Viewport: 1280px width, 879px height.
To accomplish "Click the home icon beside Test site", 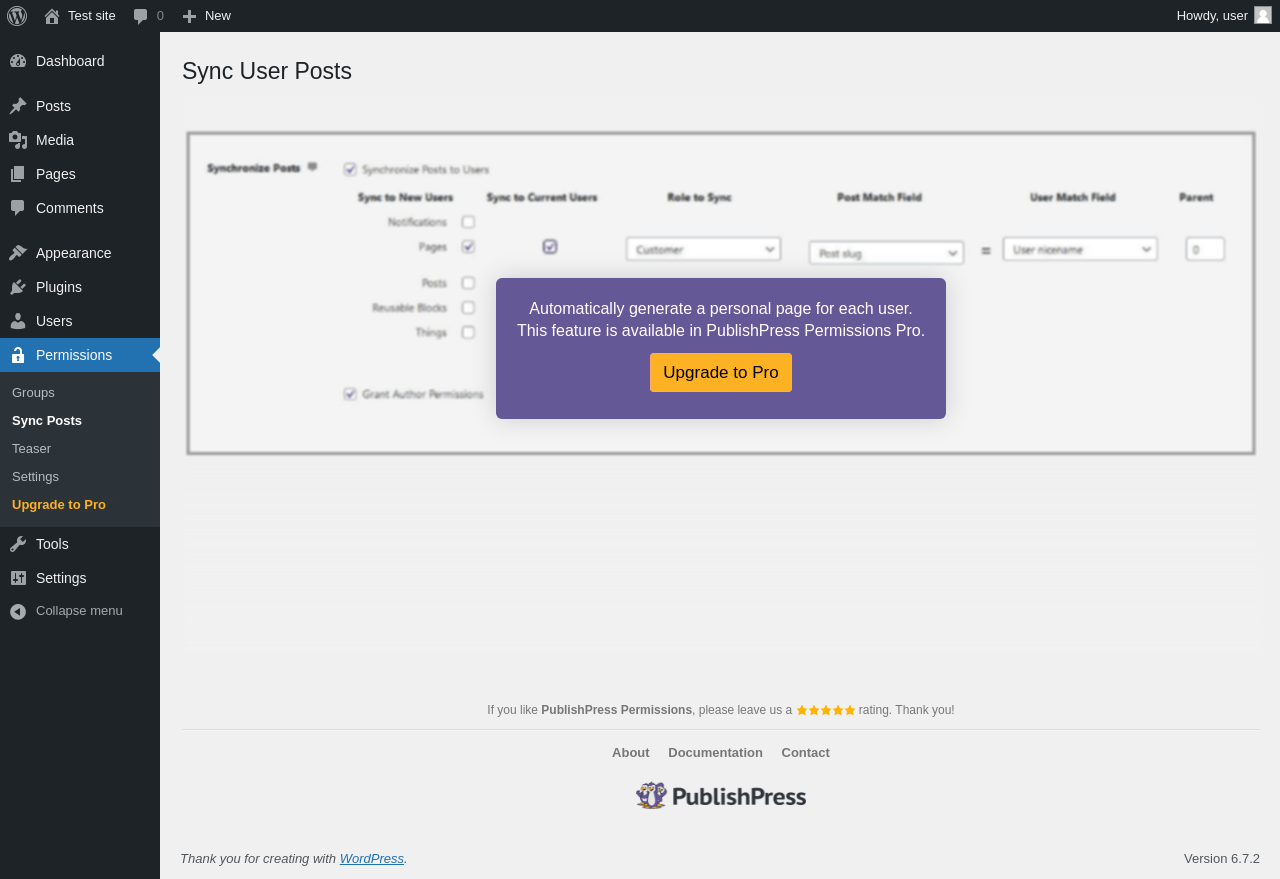I will pyautogui.click(x=52, y=16).
